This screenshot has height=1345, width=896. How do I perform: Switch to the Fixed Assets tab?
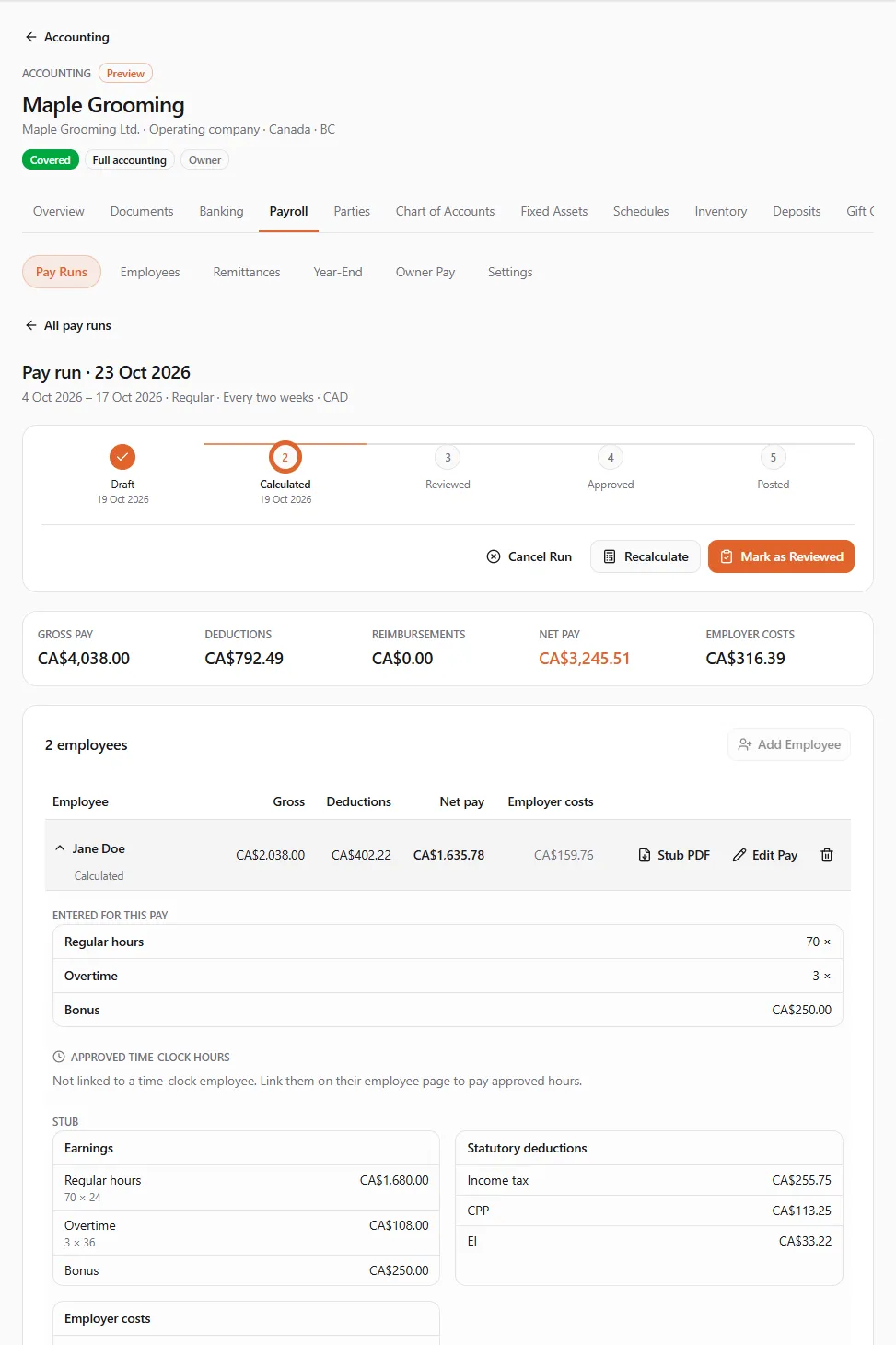click(x=554, y=211)
